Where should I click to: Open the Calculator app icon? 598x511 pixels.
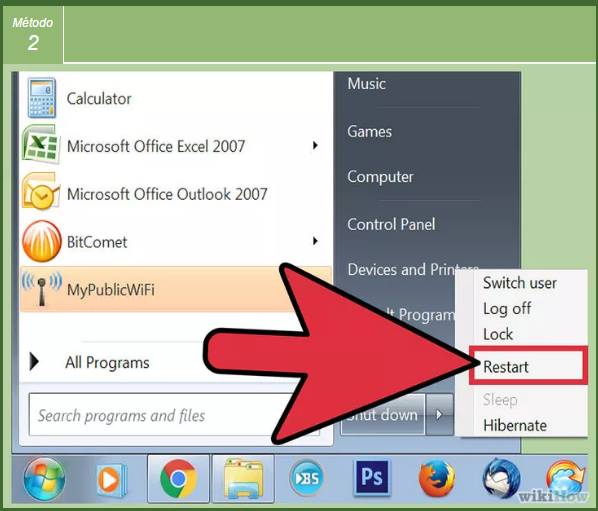click(42, 98)
